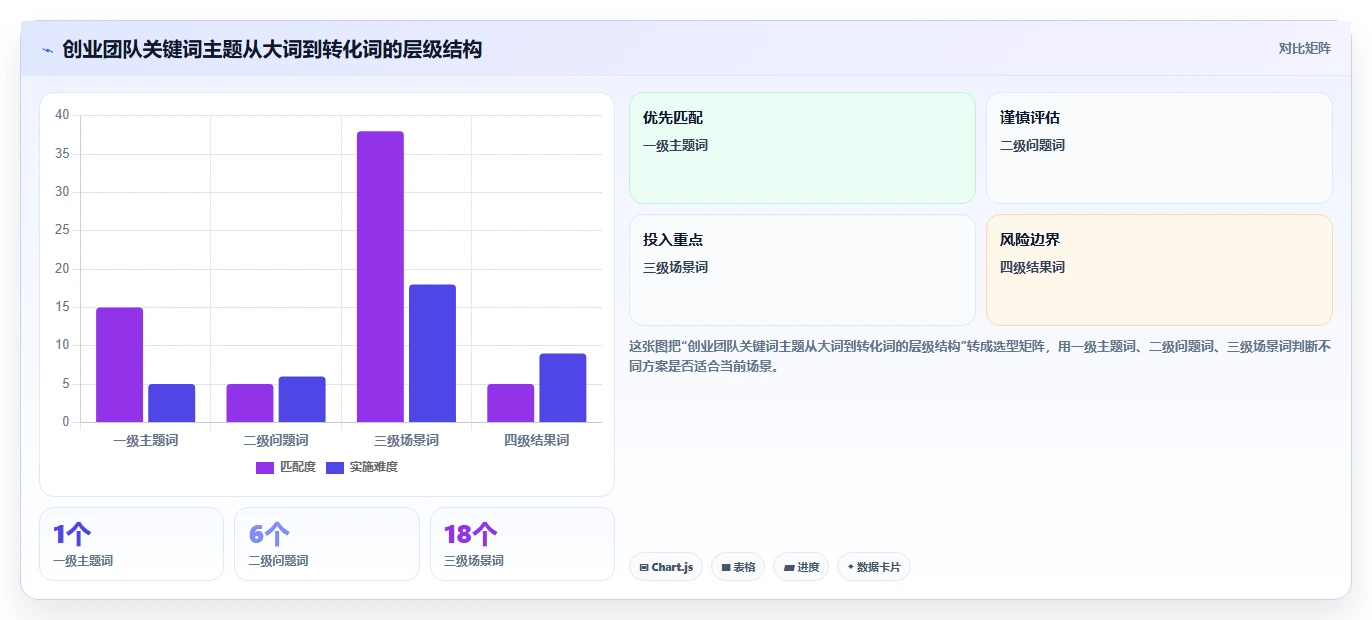Viewport: 1372px width, 620px height.
Task: Click the 二级问题词 x-axis label
Action: [x=276, y=440]
